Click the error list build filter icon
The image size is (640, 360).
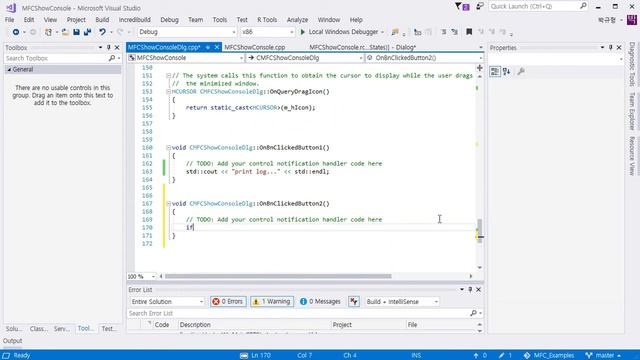[x=354, y=302]
